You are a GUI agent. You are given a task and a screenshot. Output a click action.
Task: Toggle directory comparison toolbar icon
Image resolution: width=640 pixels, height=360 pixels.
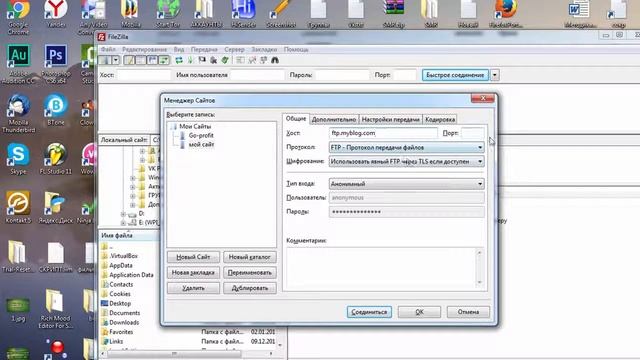(x=252, y=60)
